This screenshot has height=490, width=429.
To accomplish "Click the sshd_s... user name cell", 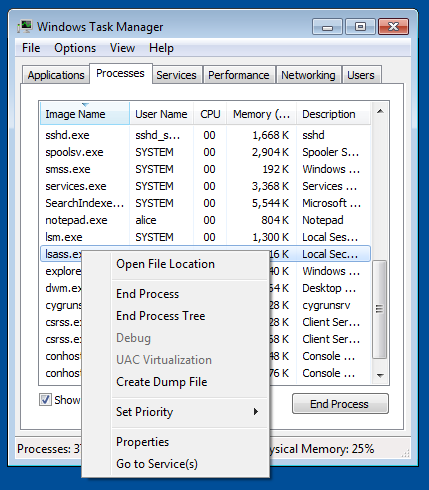I will (157, 135).
